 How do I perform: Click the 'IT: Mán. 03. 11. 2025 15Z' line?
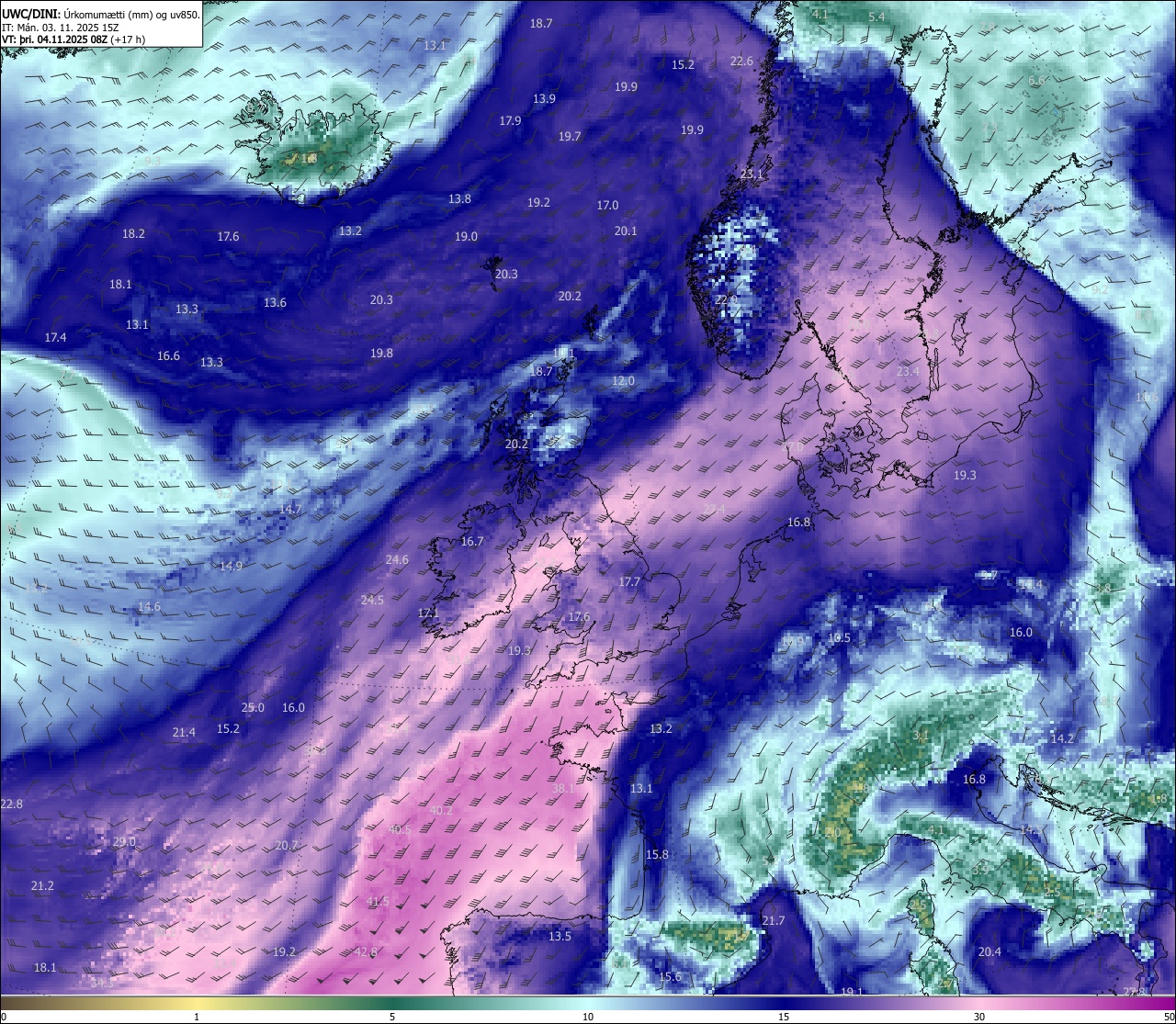pos(61,27)
